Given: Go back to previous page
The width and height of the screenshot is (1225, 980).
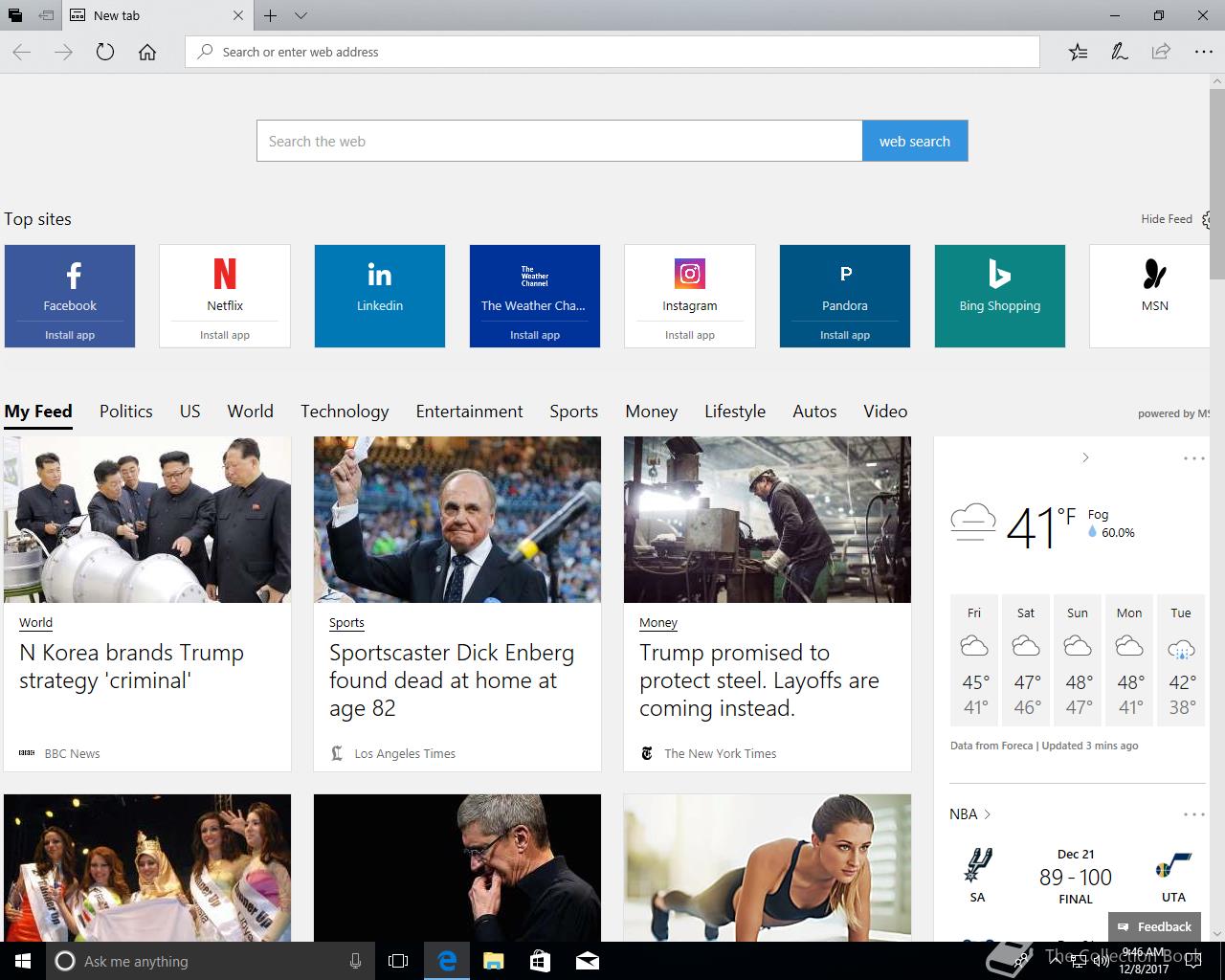Looking at the screenshot, I should pos(22,52).
